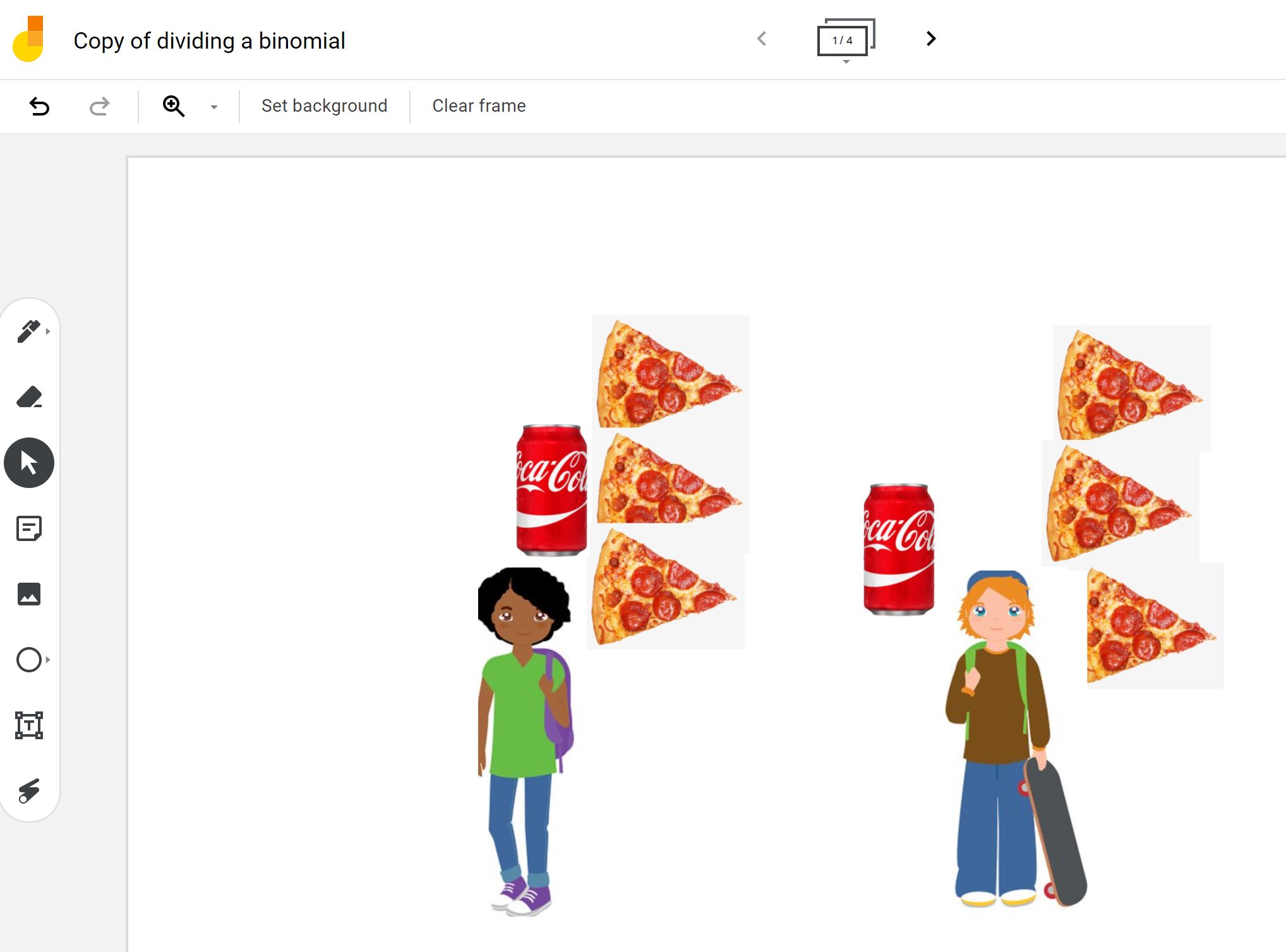Click Set background
The image size is (1286, 952).
coord(325,106)
